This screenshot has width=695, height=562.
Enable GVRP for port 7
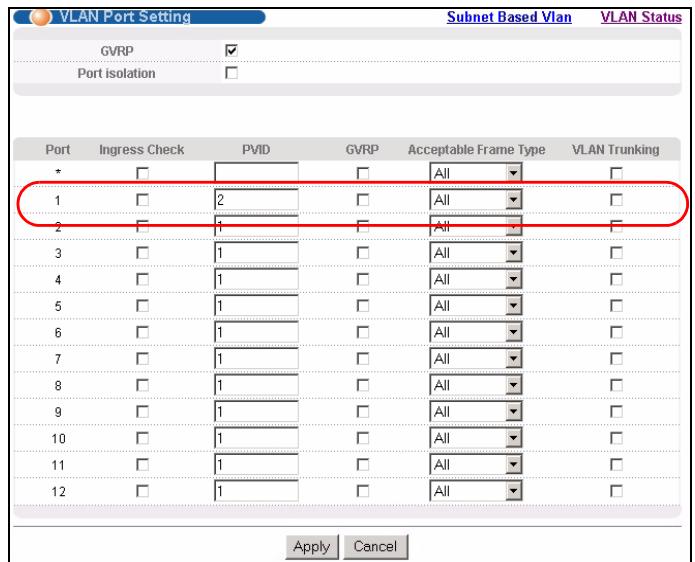click(363, 359)
